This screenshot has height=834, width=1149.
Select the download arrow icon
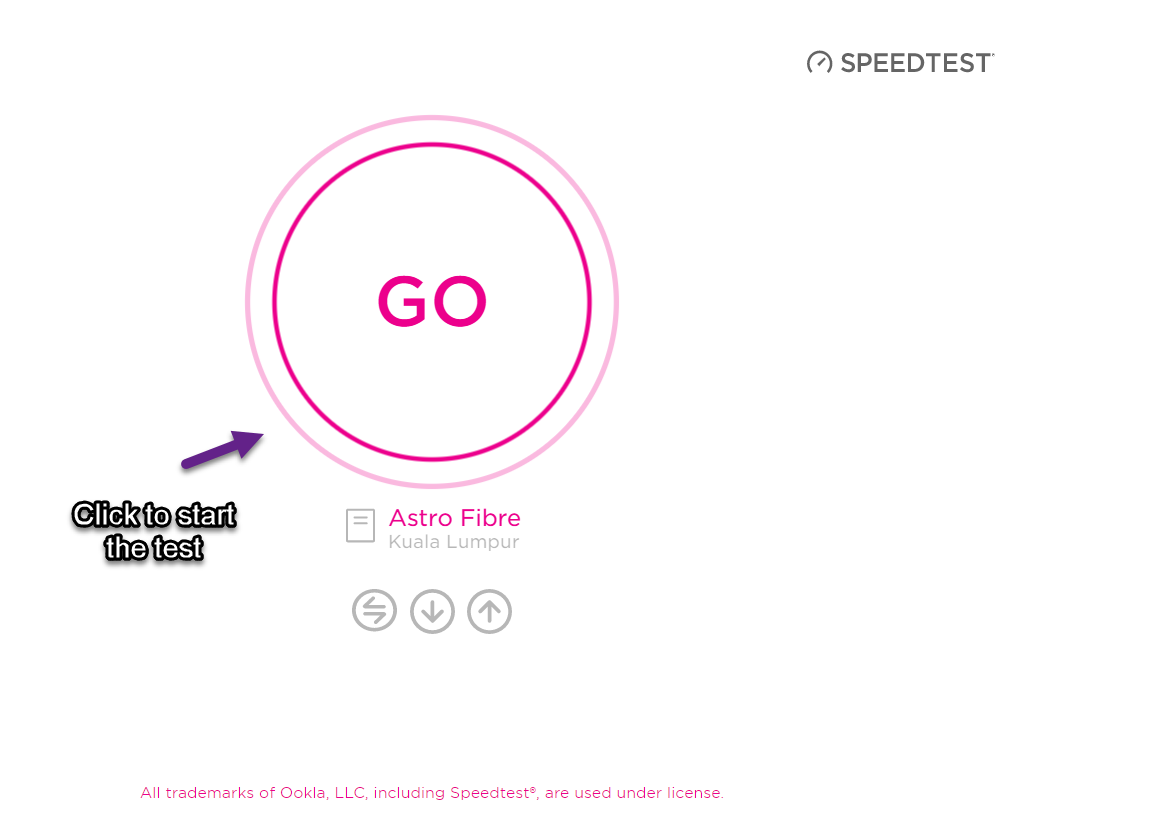(432, 610)
